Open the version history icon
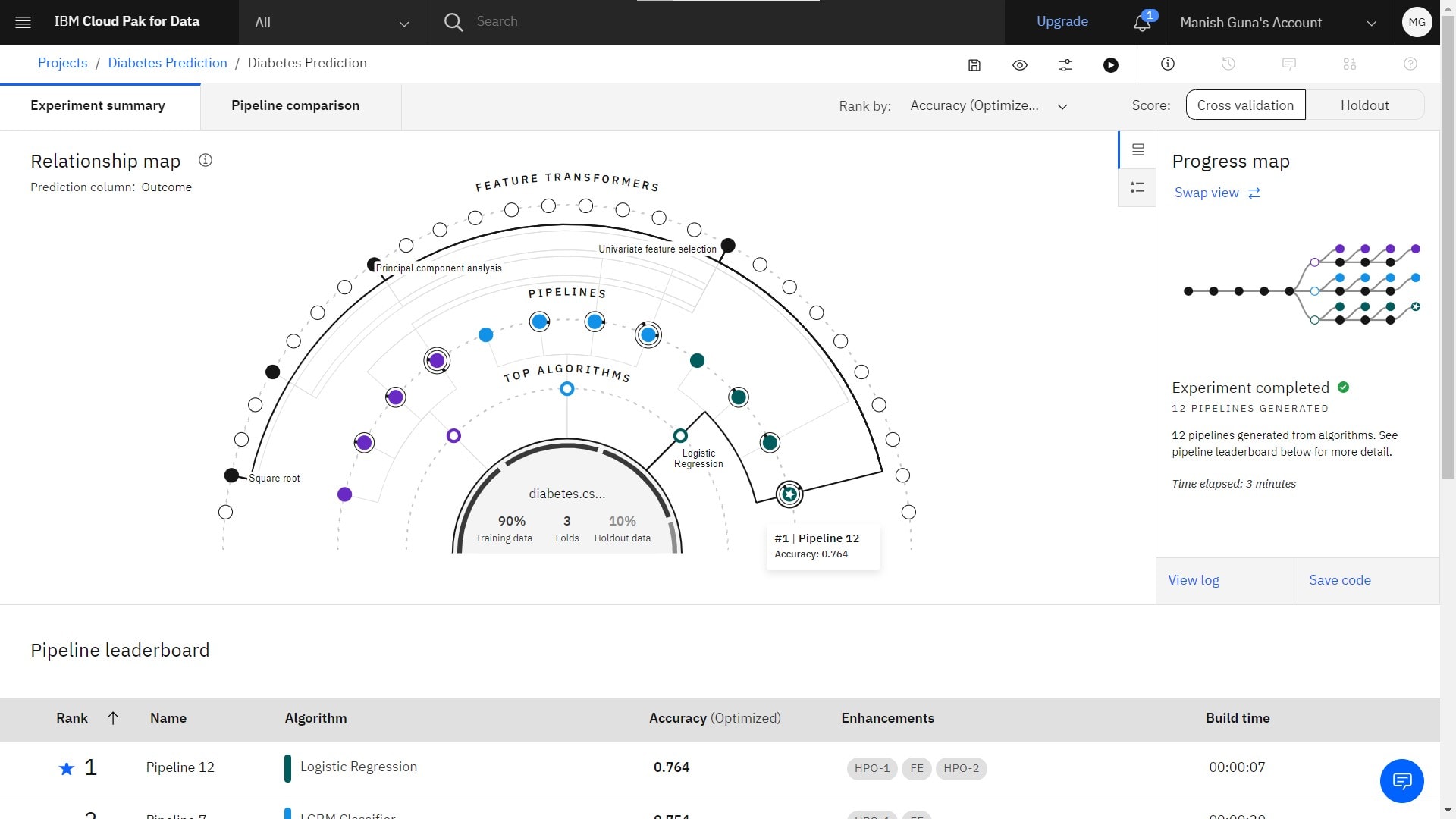Viewport: 1456px width, 819px height. 1228,64
